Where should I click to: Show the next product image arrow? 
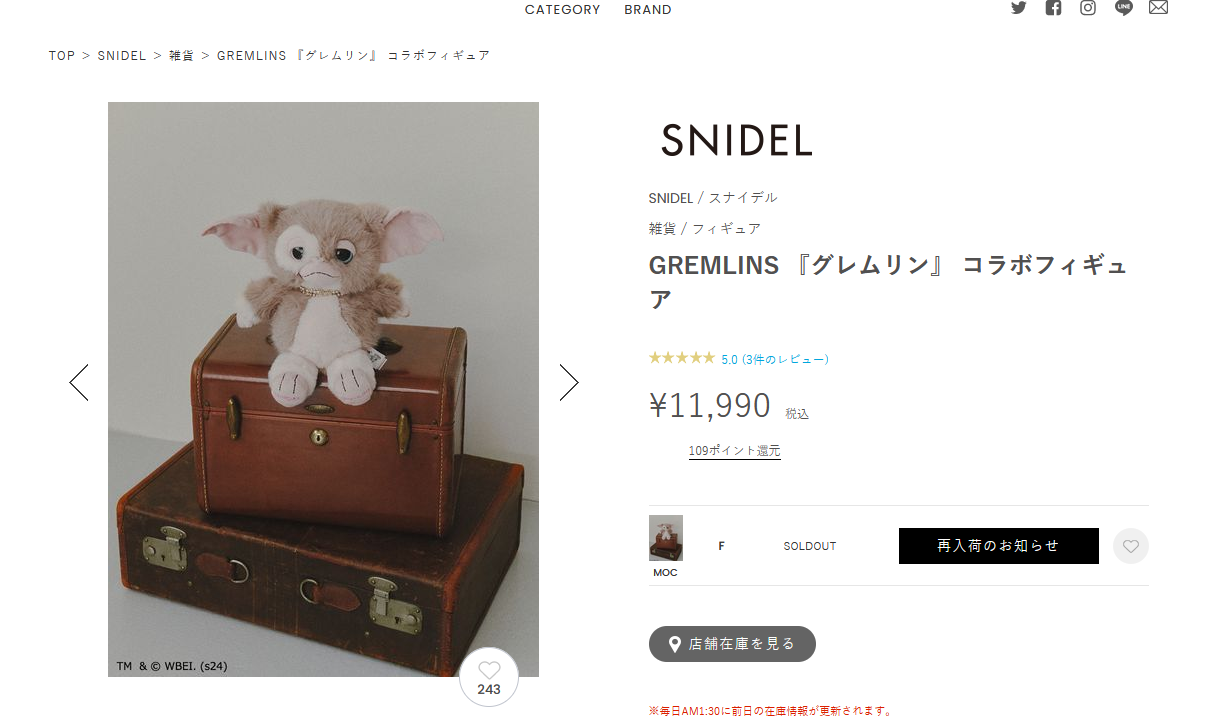[569, 382]
